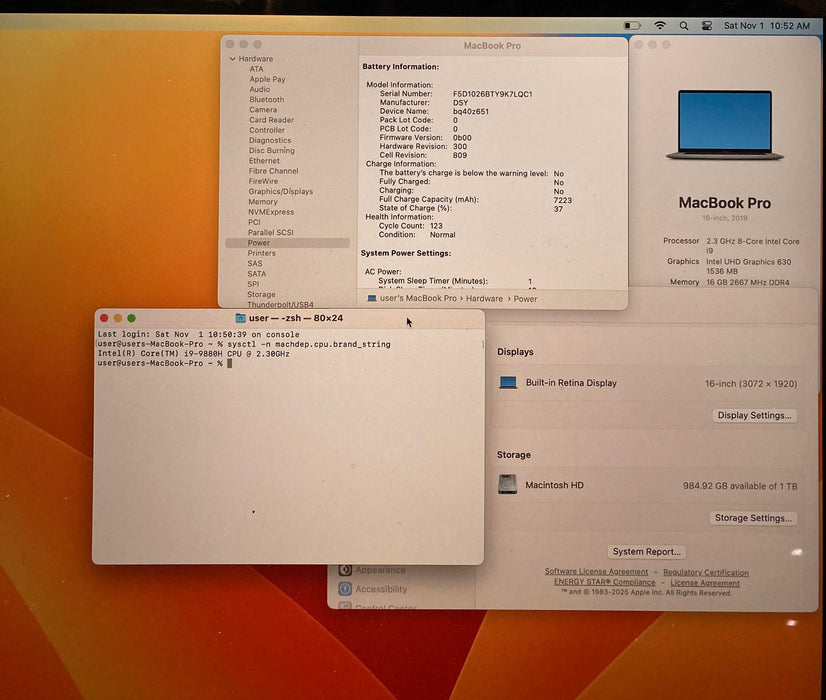Click the System Report button
The width and height of the screenshot is (826, 700).
(647, 551)
